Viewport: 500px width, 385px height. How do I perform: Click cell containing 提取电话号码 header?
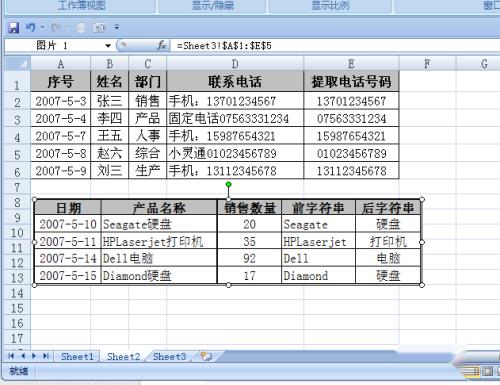point(351,81)
